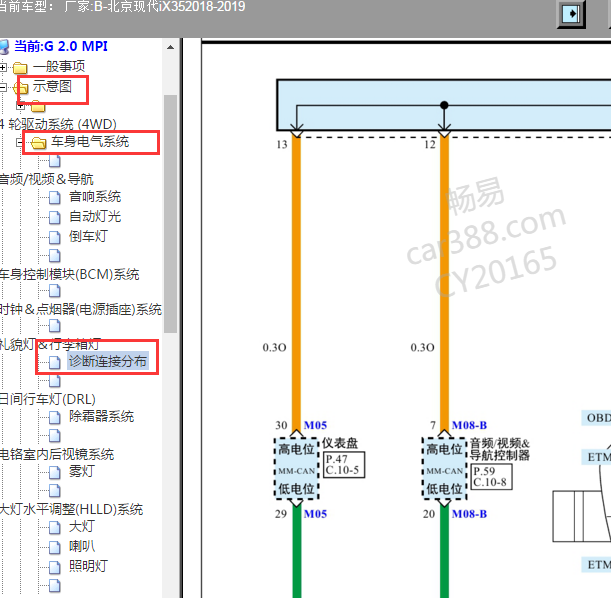The image size is (611, 598).
Task: Click the P.47 C.10-5 reference box
Action: click(x=344, y=464)
